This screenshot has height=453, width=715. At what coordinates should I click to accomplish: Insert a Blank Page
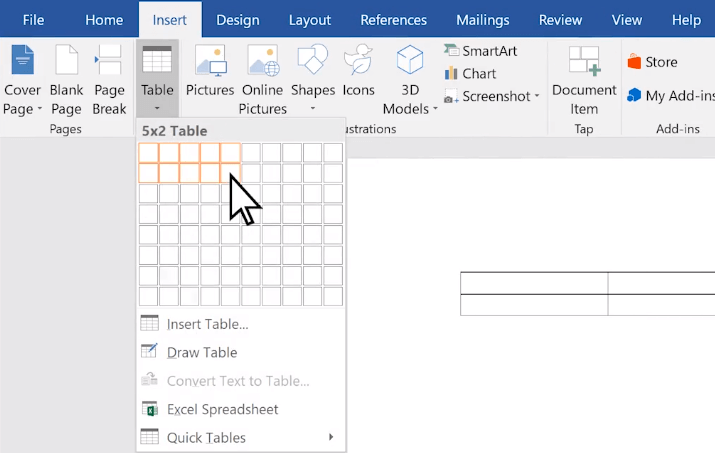pos(66,62)
